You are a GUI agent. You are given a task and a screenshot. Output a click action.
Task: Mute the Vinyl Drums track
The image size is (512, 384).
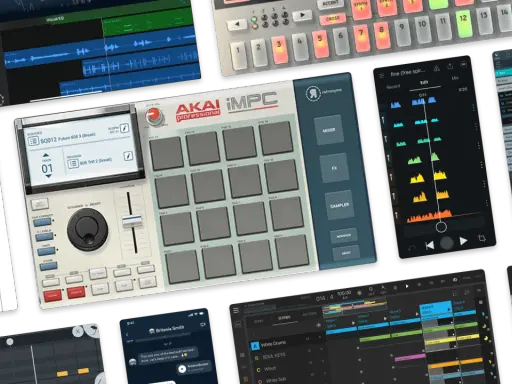point(308,339)
